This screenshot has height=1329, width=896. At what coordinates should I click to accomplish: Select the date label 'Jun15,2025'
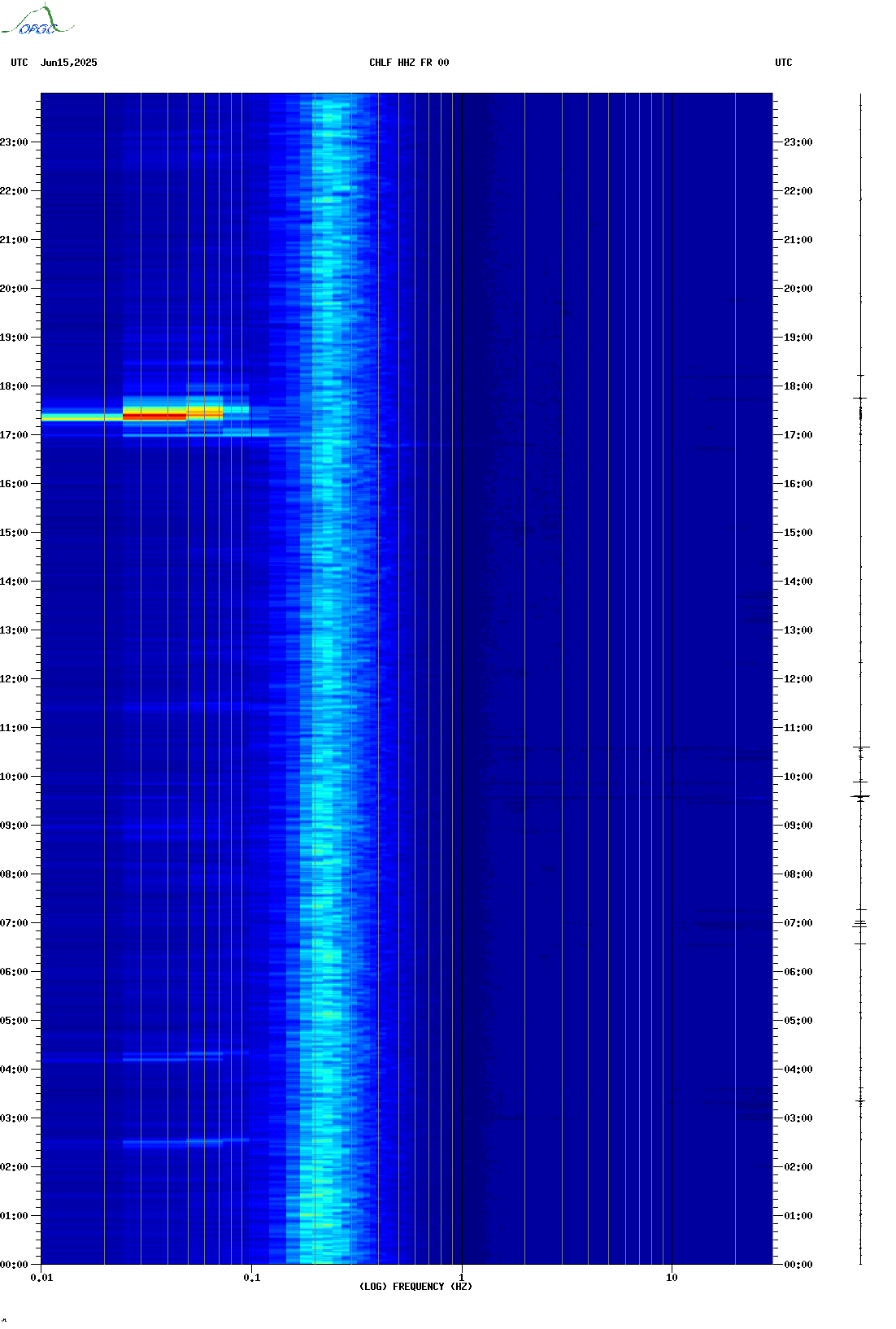click(x=69, y=63)
